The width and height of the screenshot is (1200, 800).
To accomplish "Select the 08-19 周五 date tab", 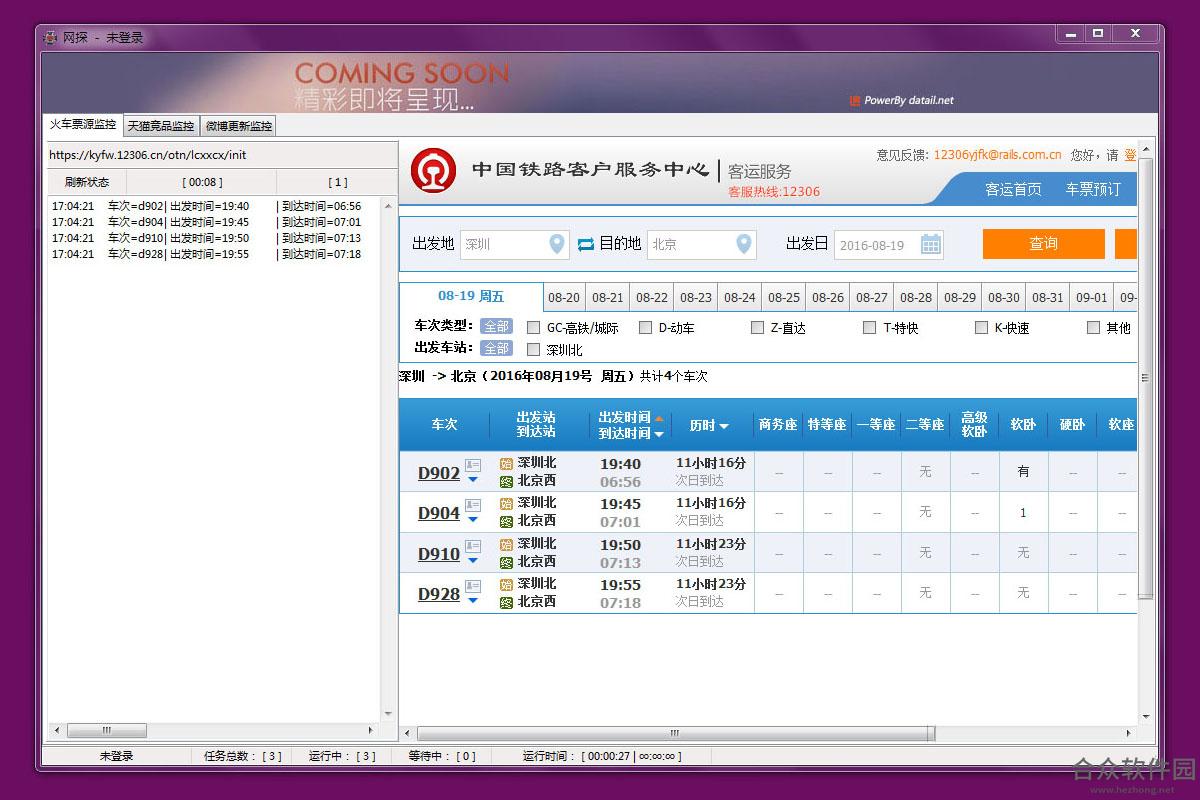I will (471, 297).
